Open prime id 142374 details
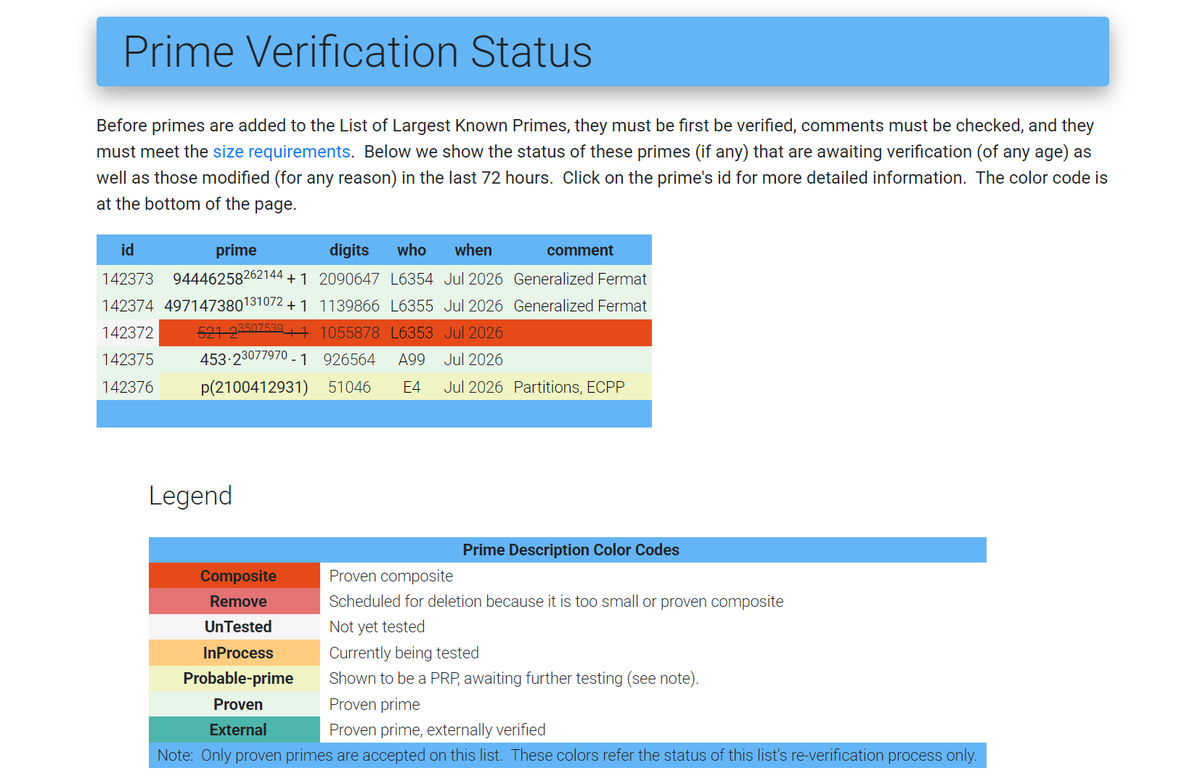1200x784 pixels. pos(128,306)
